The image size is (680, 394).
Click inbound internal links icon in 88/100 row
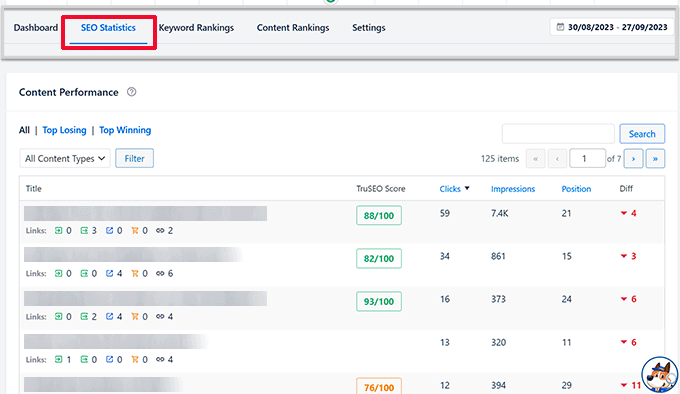(59, 231)
